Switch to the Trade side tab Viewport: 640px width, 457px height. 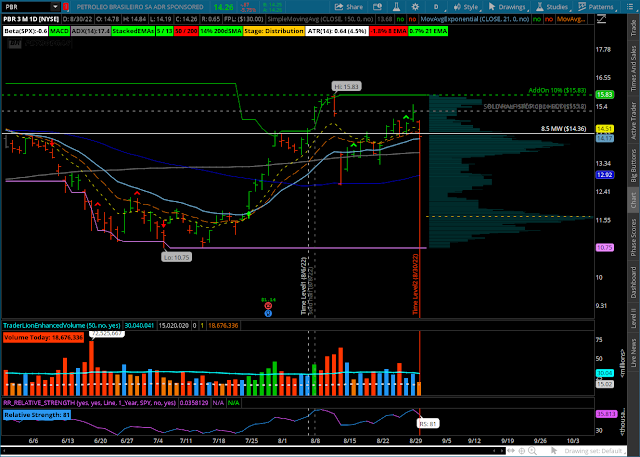(x=633, y=28)
